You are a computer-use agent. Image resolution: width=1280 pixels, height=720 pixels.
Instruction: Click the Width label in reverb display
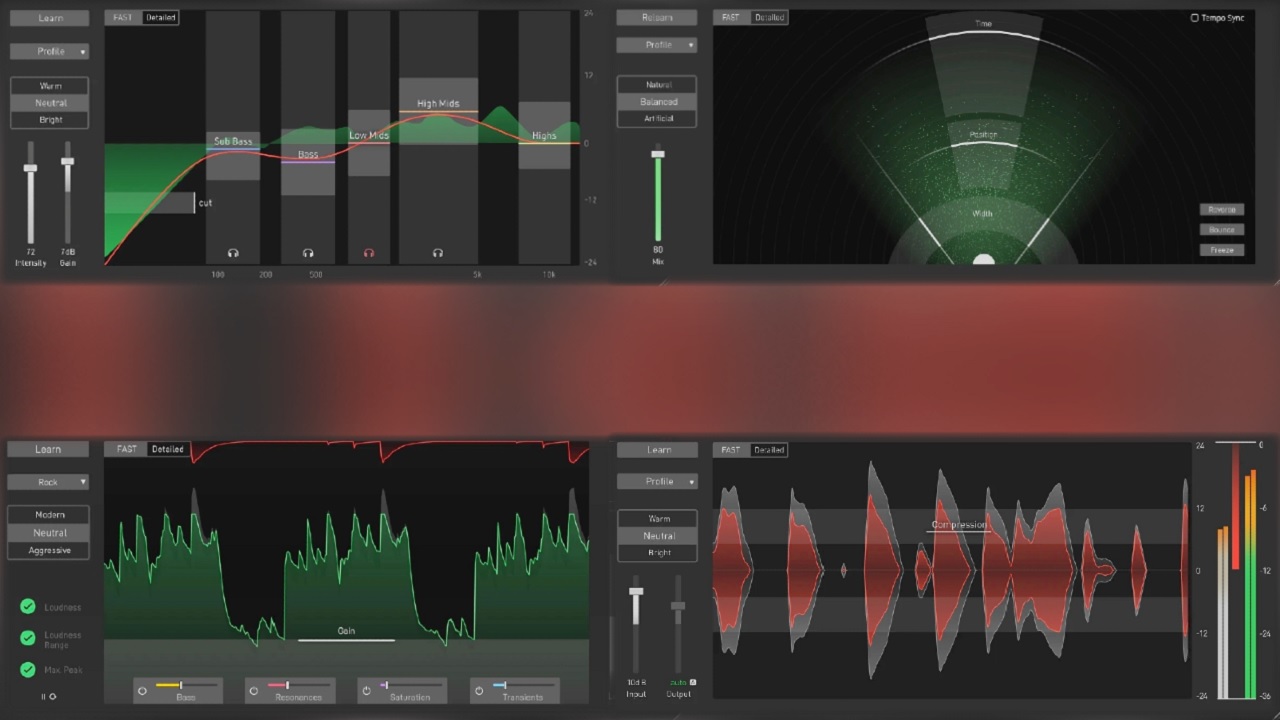tap(983, 214)
